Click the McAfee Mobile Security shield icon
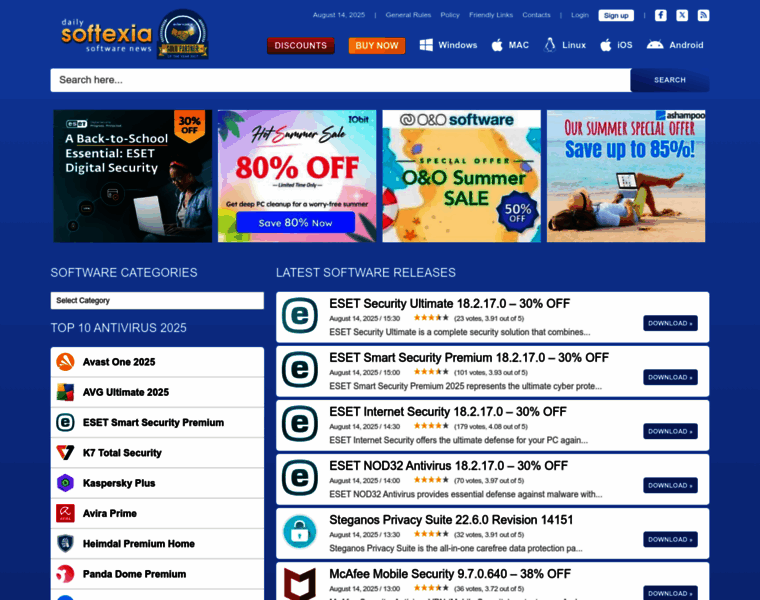The image size is (760, 600). pos(300,584)
